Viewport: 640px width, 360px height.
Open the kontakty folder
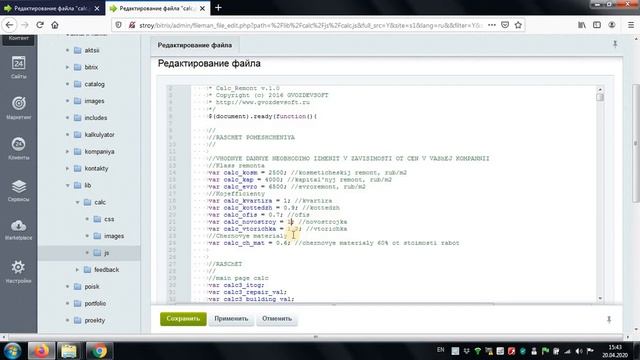coord(96,169)
